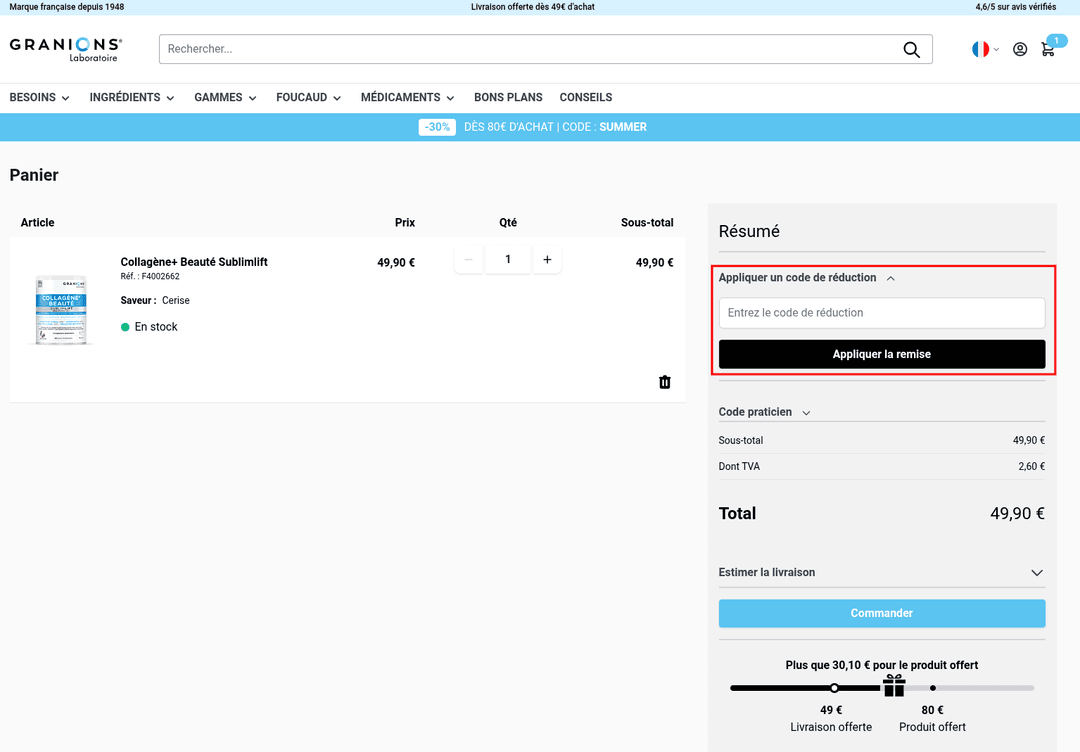Click the Commander button

[x=882, y=613]
